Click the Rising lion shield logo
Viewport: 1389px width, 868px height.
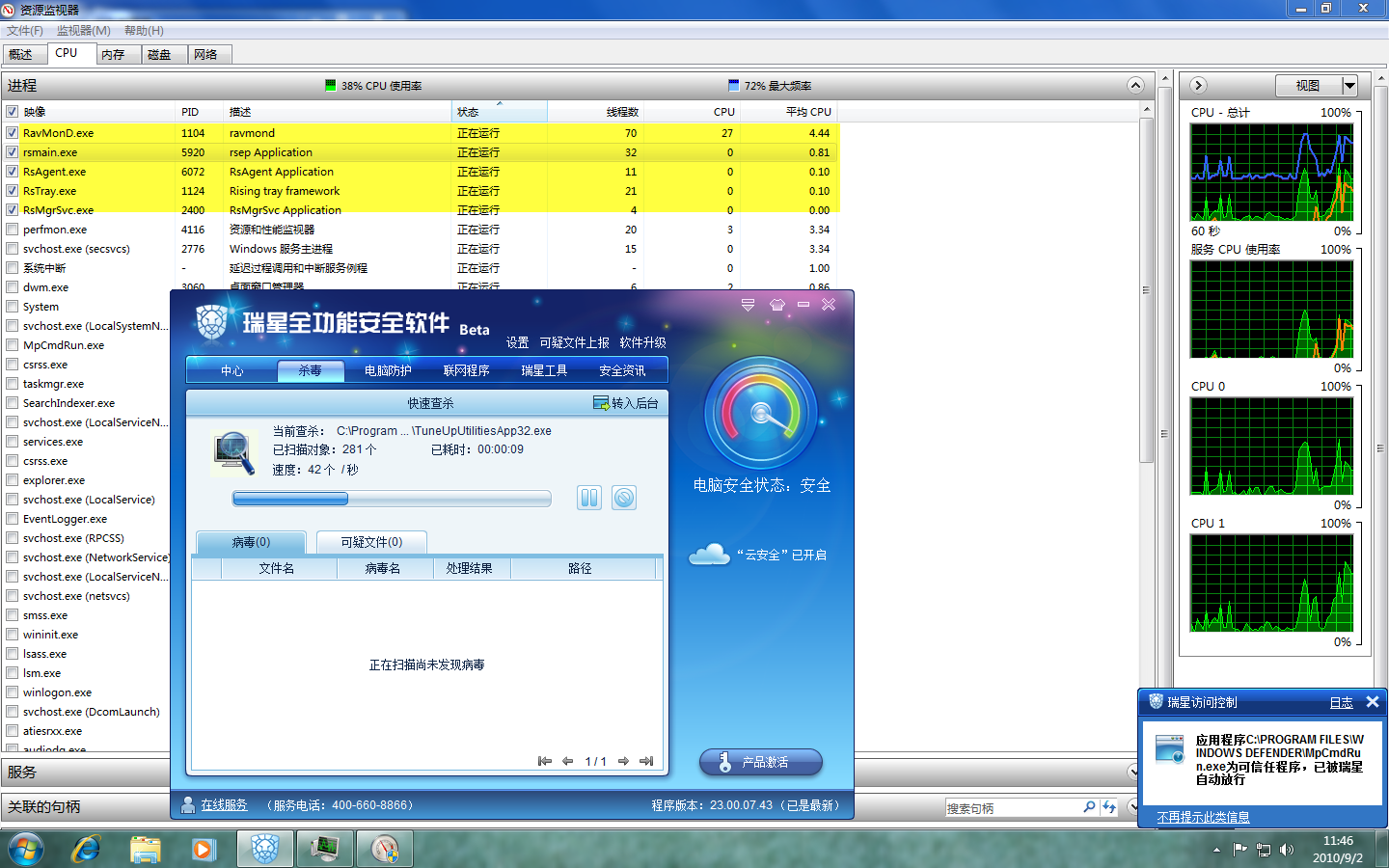pyautogui.click(x=211, y=322)
